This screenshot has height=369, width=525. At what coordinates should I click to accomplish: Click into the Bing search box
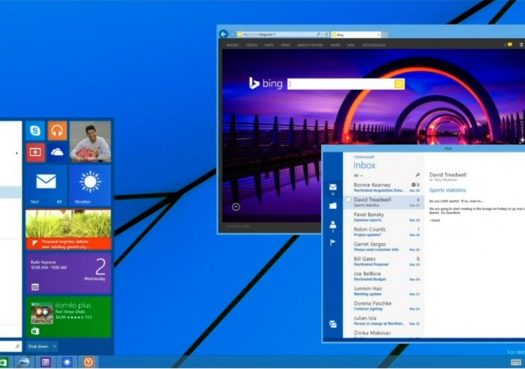click(341, 84)
